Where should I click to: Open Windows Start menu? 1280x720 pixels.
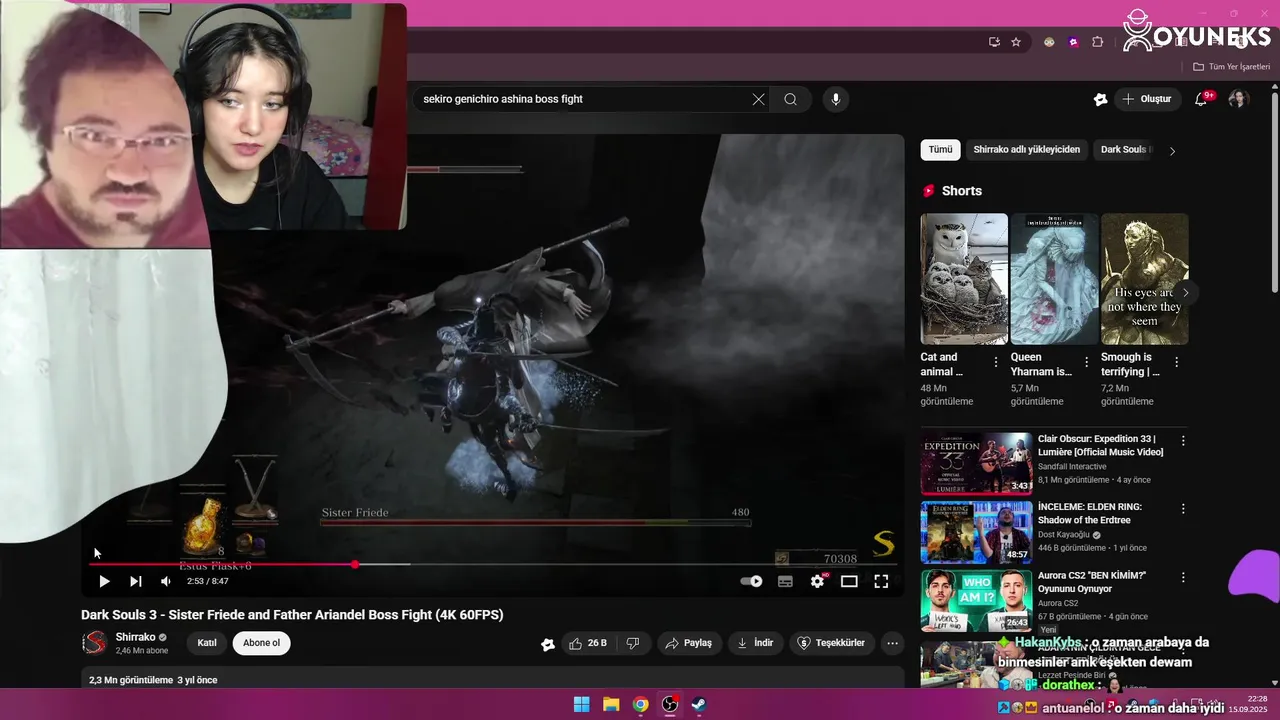point(581,705)
